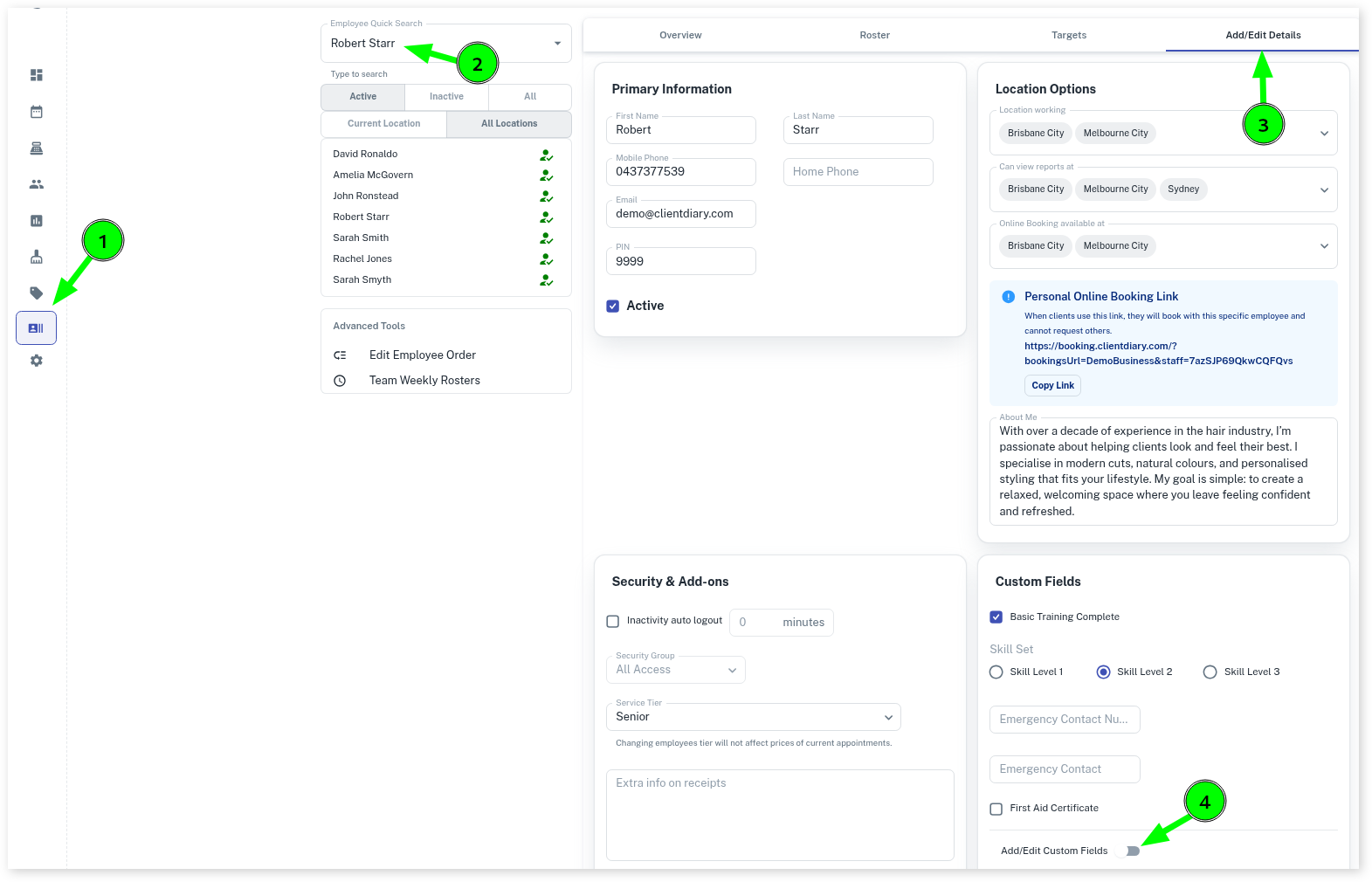Open the reports chart icon in sidebar
This screenshot has height=882, width=1372.
36,221
